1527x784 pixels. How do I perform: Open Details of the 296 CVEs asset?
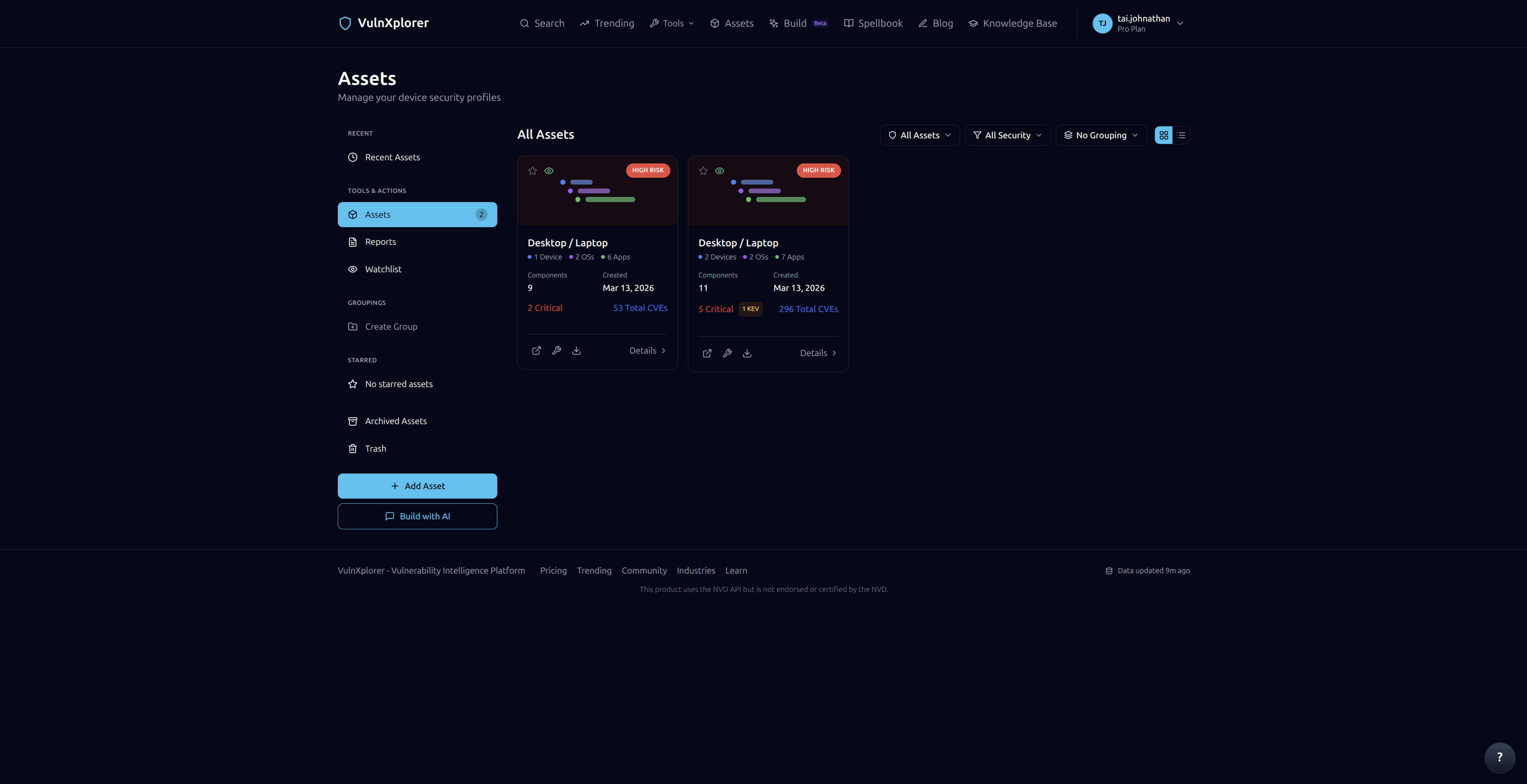[818, 353]
